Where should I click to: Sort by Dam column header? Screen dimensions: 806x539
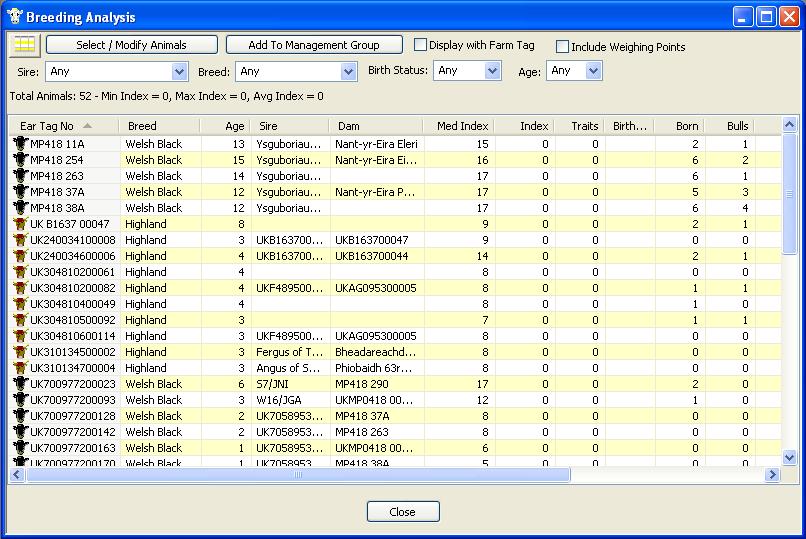(x=375, y=126)
